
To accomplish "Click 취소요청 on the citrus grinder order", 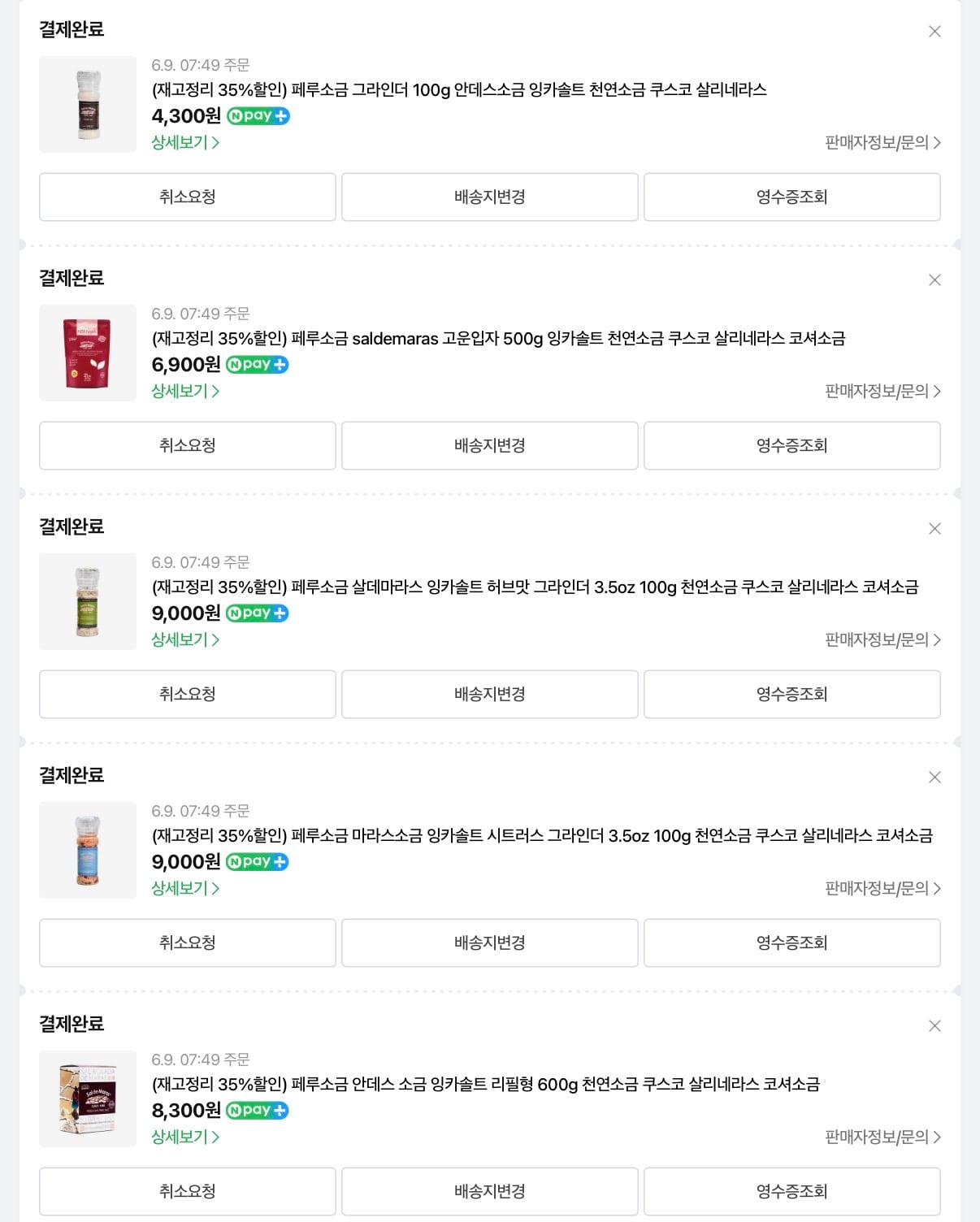I will coord(188,942).
